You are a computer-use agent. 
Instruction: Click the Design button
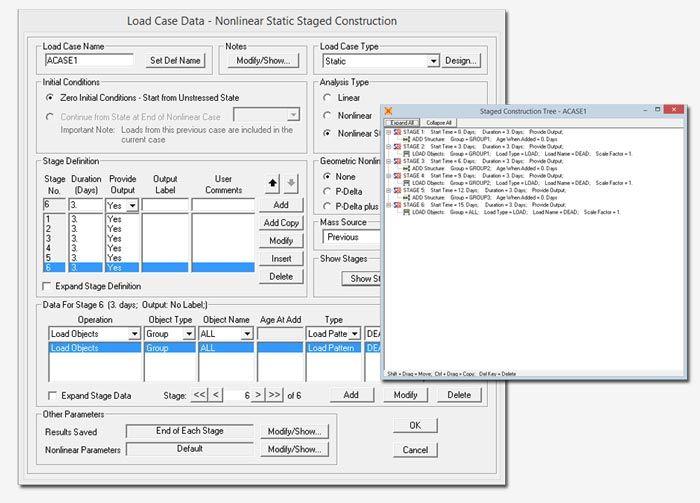coord(461,61)
